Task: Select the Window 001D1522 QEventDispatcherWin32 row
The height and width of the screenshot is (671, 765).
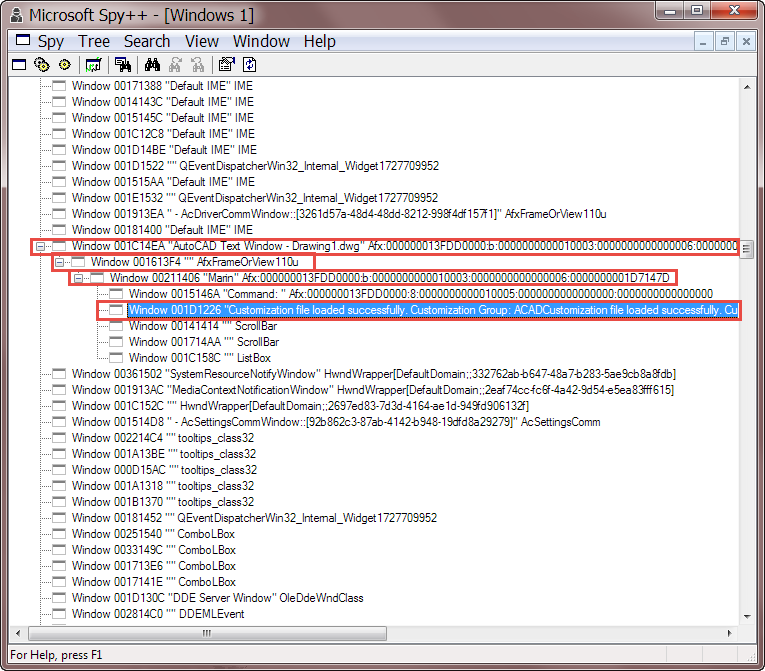Action: coord(255,166)
